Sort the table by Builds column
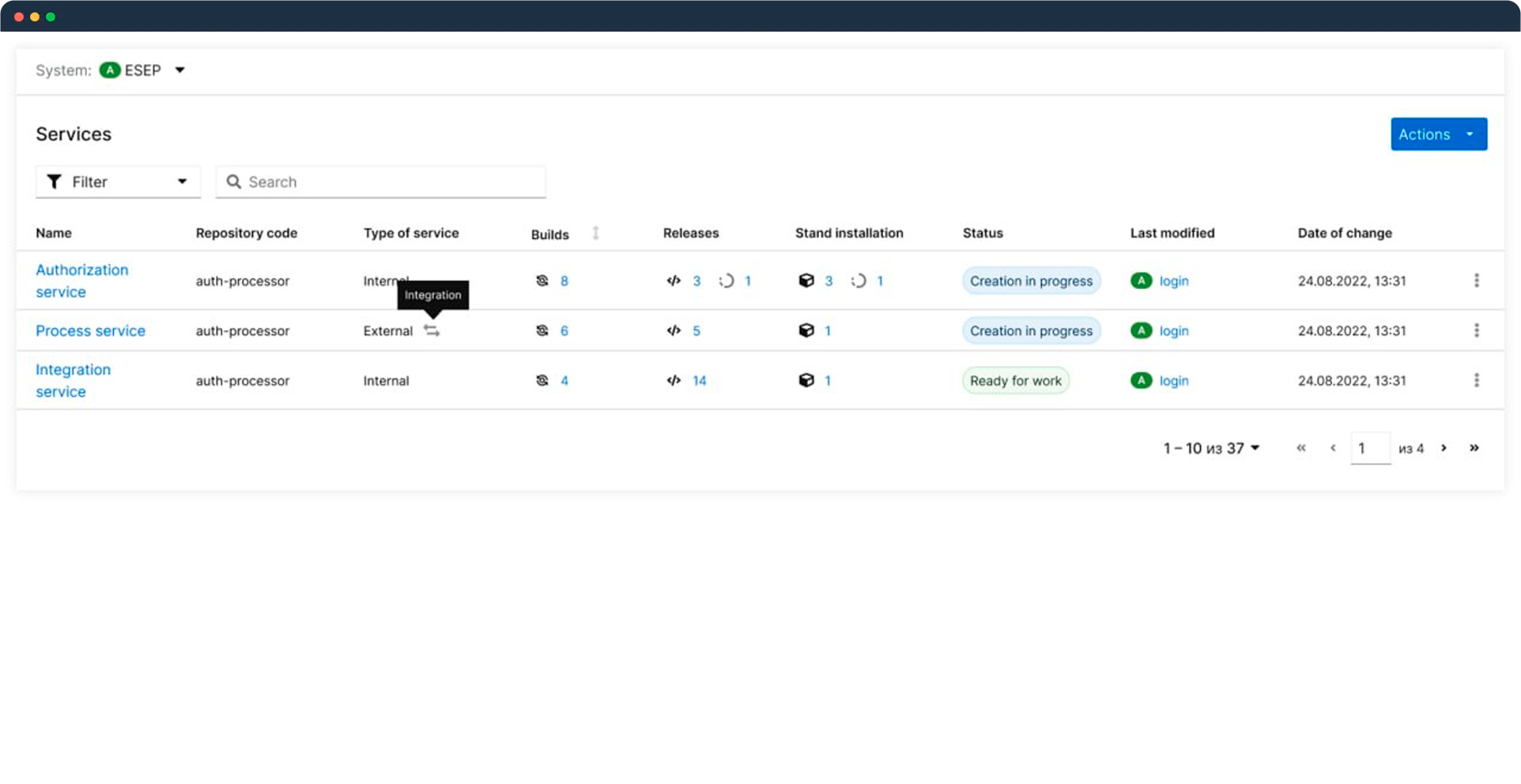Screen dimensions: 1521x784 point(595,233)
